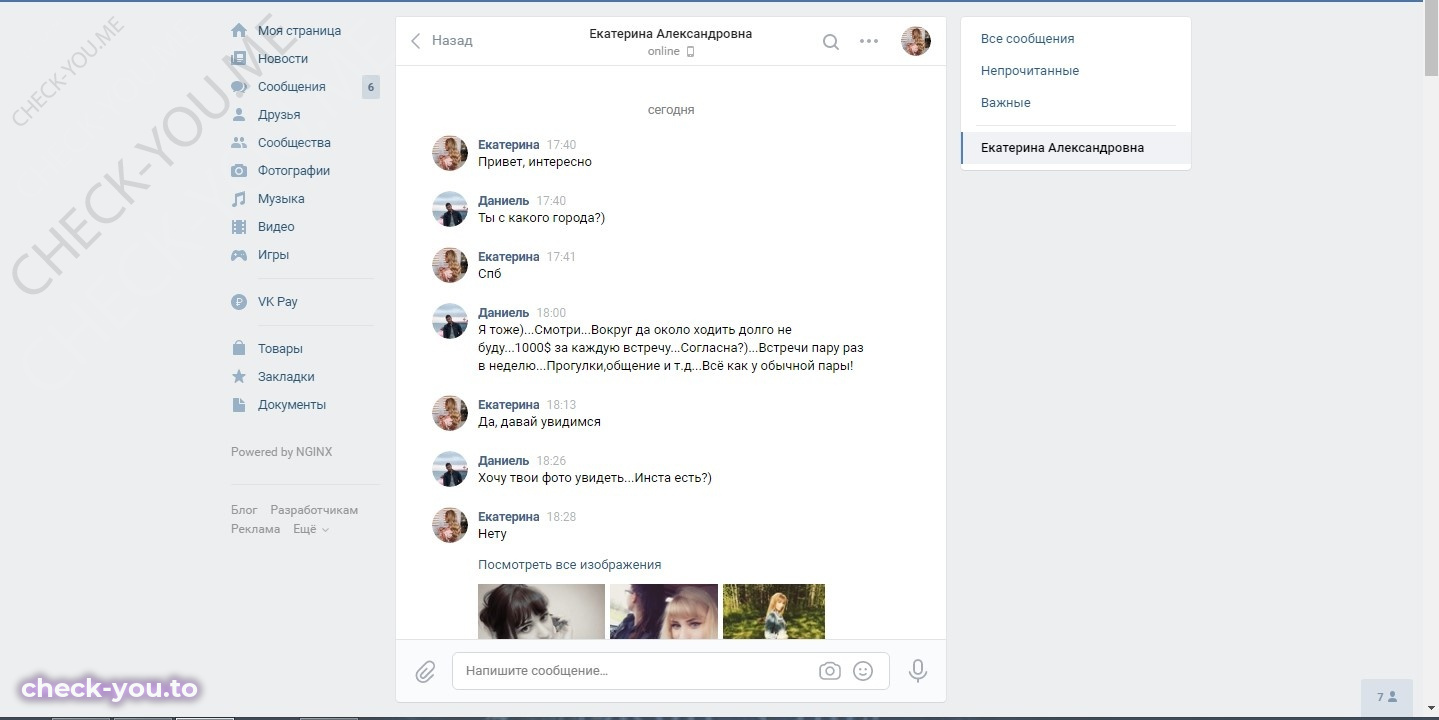Open the Документы section
This screenshot has height=720, width=1439.
pos(292,405)
